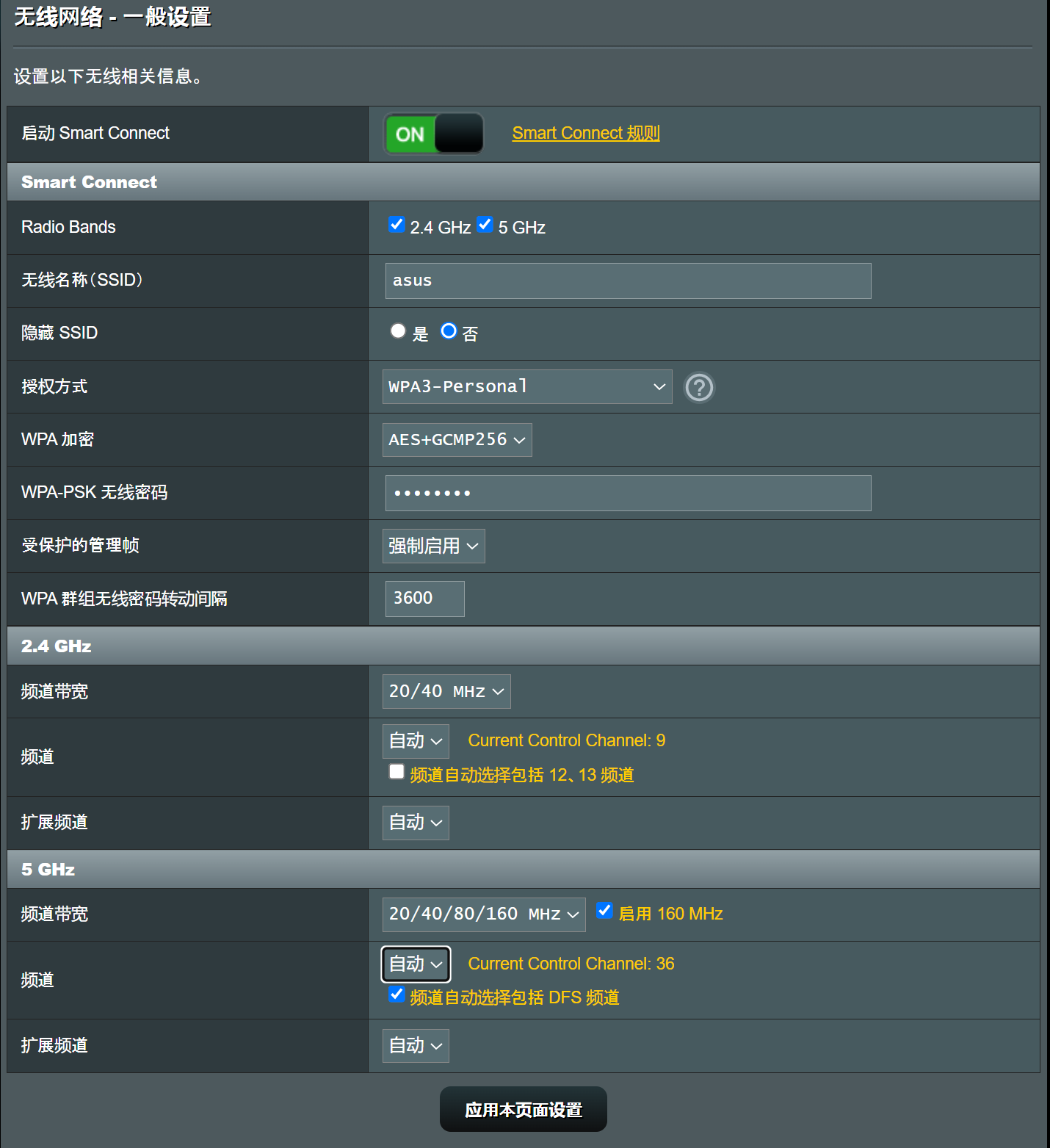Open the WPA3-Personal authentication dropdown
The width and height of the screenshot is (1050, 1148).
[526, 387]
